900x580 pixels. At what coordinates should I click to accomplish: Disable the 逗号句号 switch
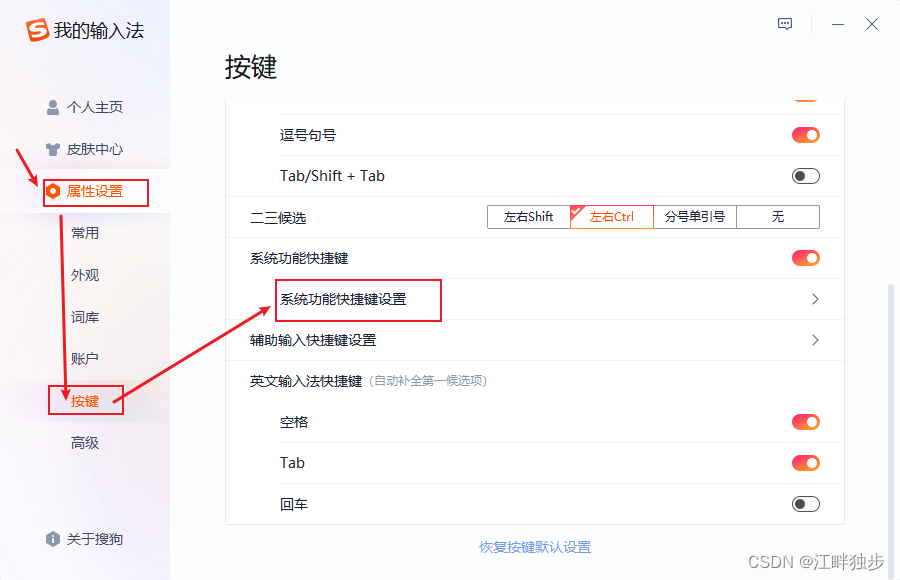tap(806, 135)
